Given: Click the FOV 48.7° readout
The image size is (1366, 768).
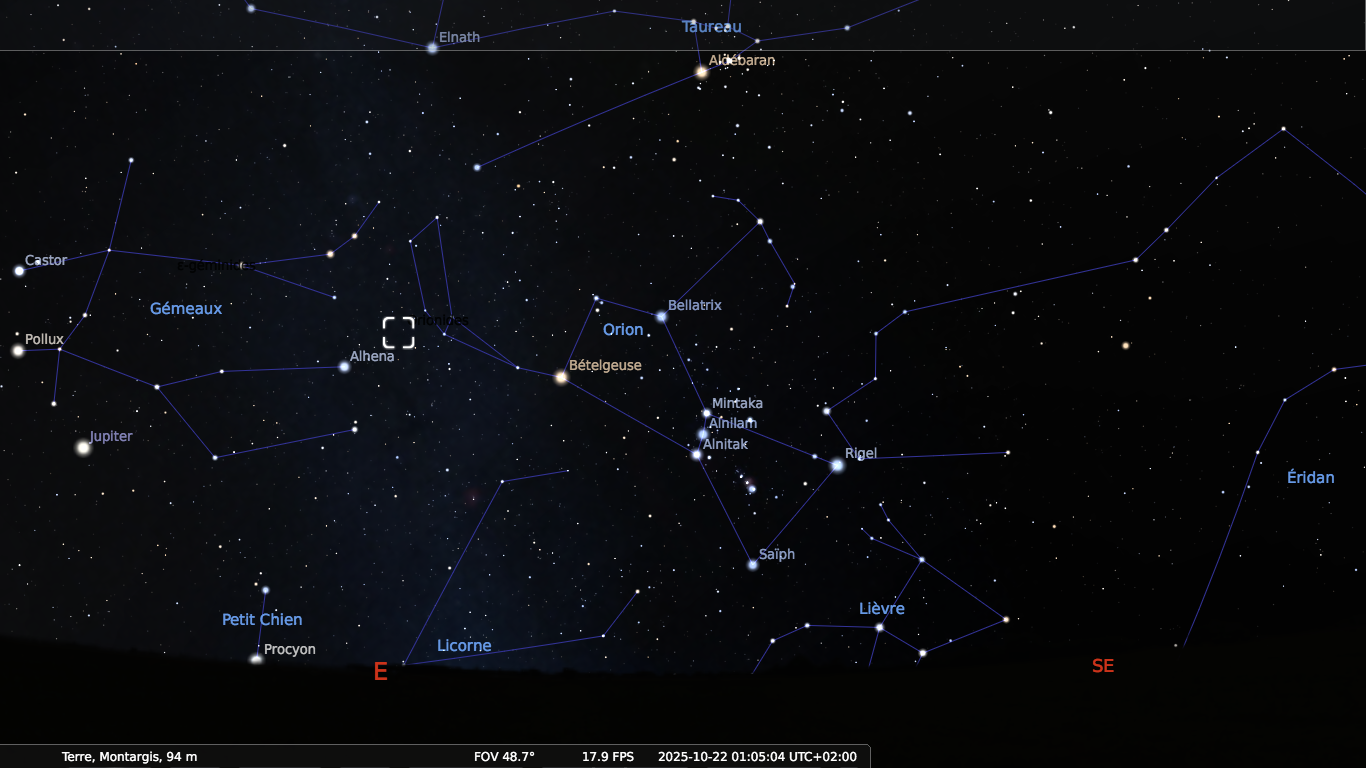Looking at the screenshot, I should [504, 756].
